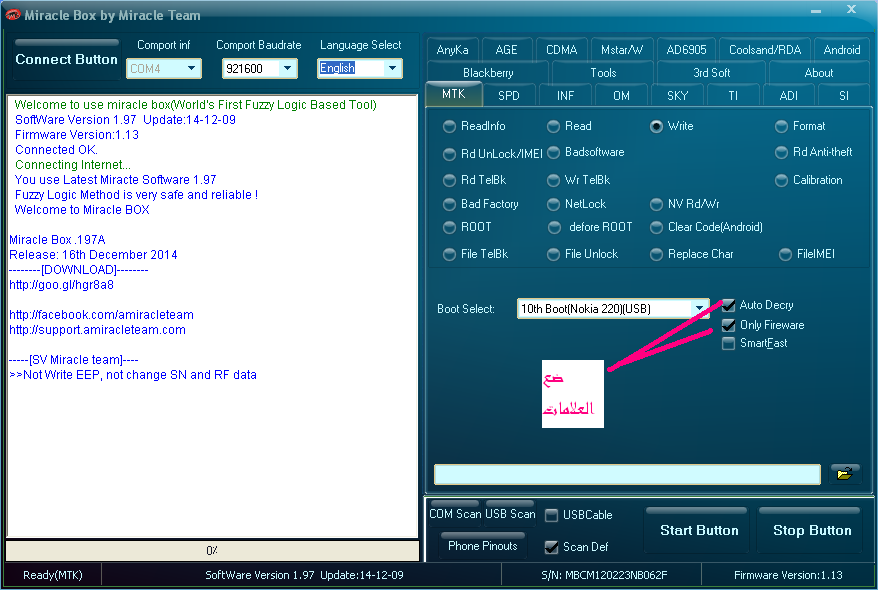This screenshot has width=878, height=590.
Task: Switch to the SKY tab
Action: [677, 96]
